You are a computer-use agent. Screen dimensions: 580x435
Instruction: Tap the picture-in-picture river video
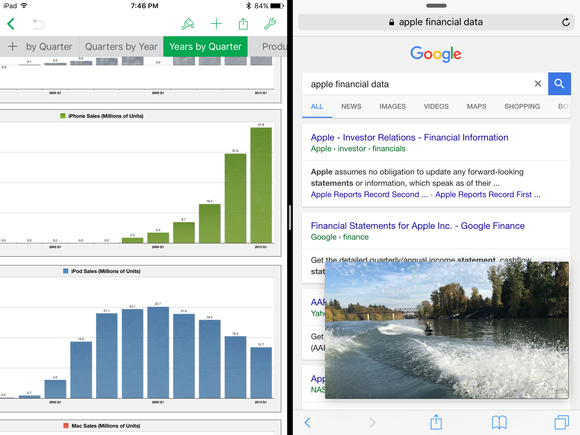coord(447,330)
